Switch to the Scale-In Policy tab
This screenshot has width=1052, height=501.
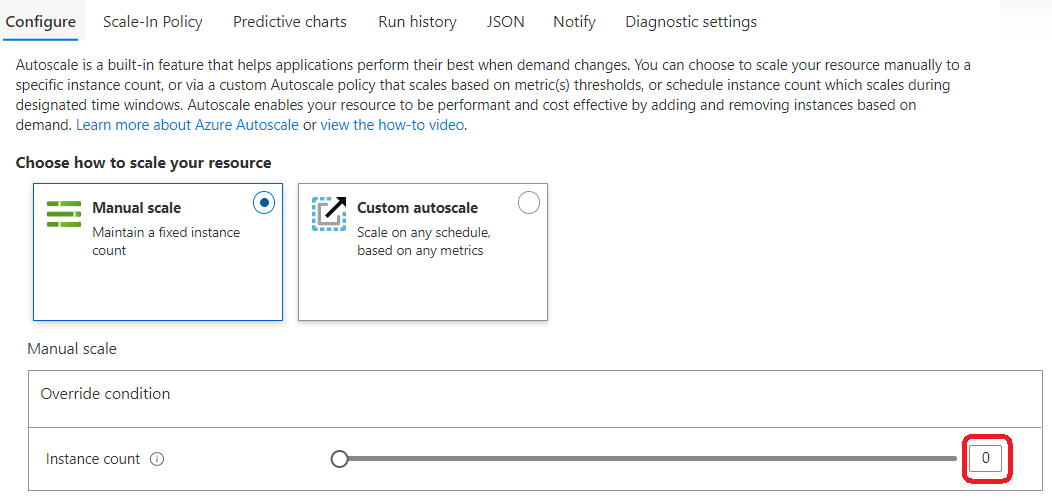(152, 21)
